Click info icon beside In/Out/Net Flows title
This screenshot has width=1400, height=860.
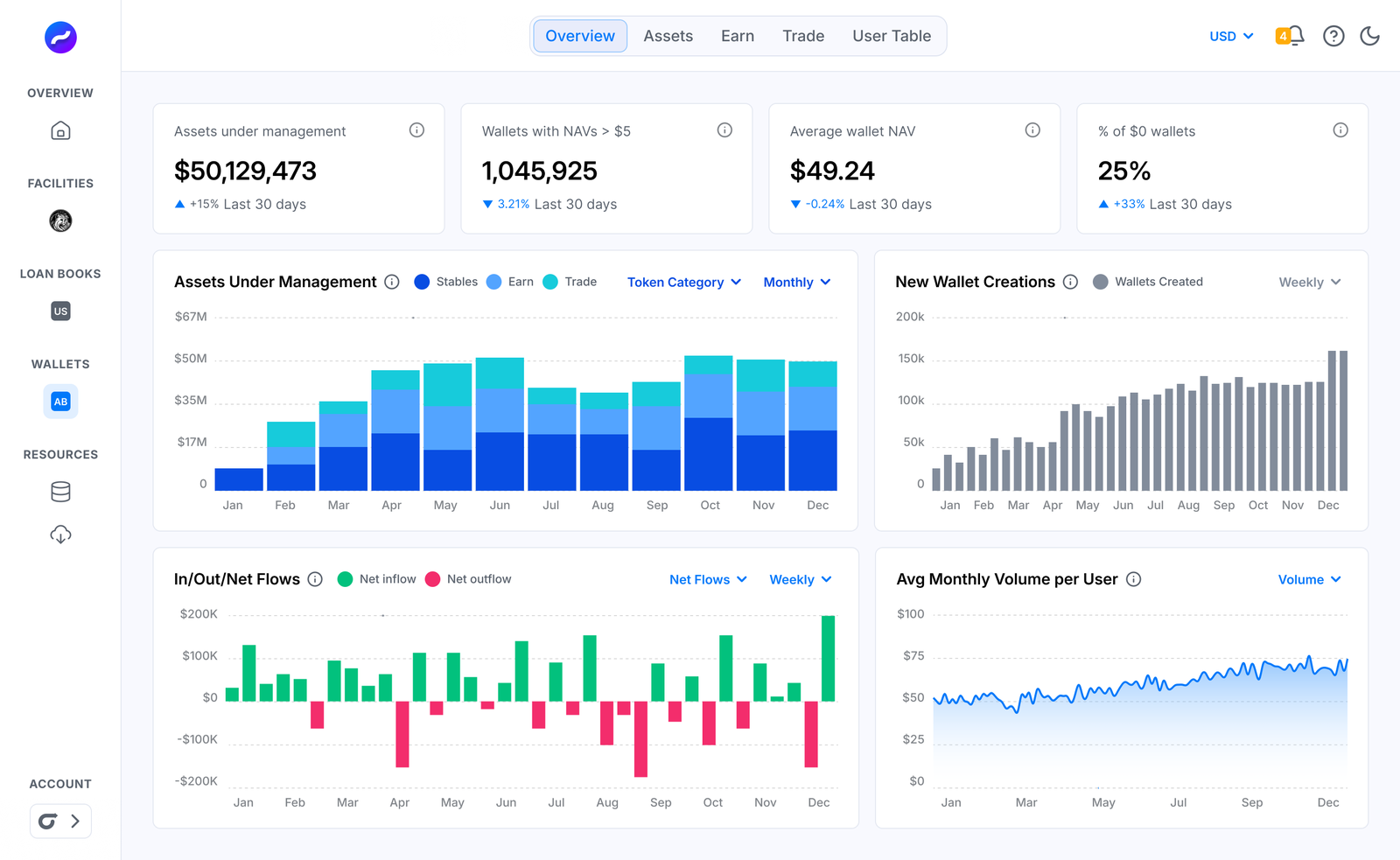point(315,579)
